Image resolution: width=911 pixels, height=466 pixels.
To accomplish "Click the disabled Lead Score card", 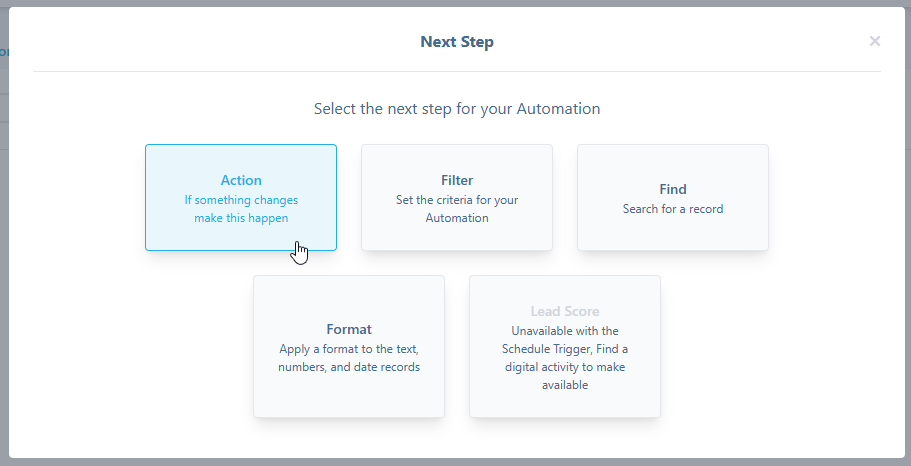I will (x=565, y=346).
